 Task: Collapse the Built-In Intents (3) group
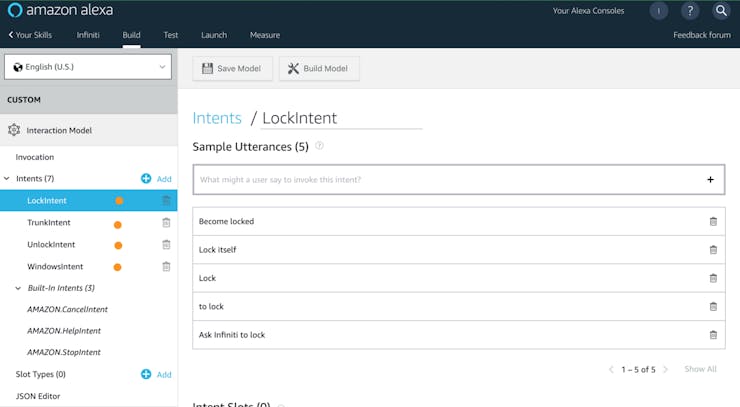(18, 288)
